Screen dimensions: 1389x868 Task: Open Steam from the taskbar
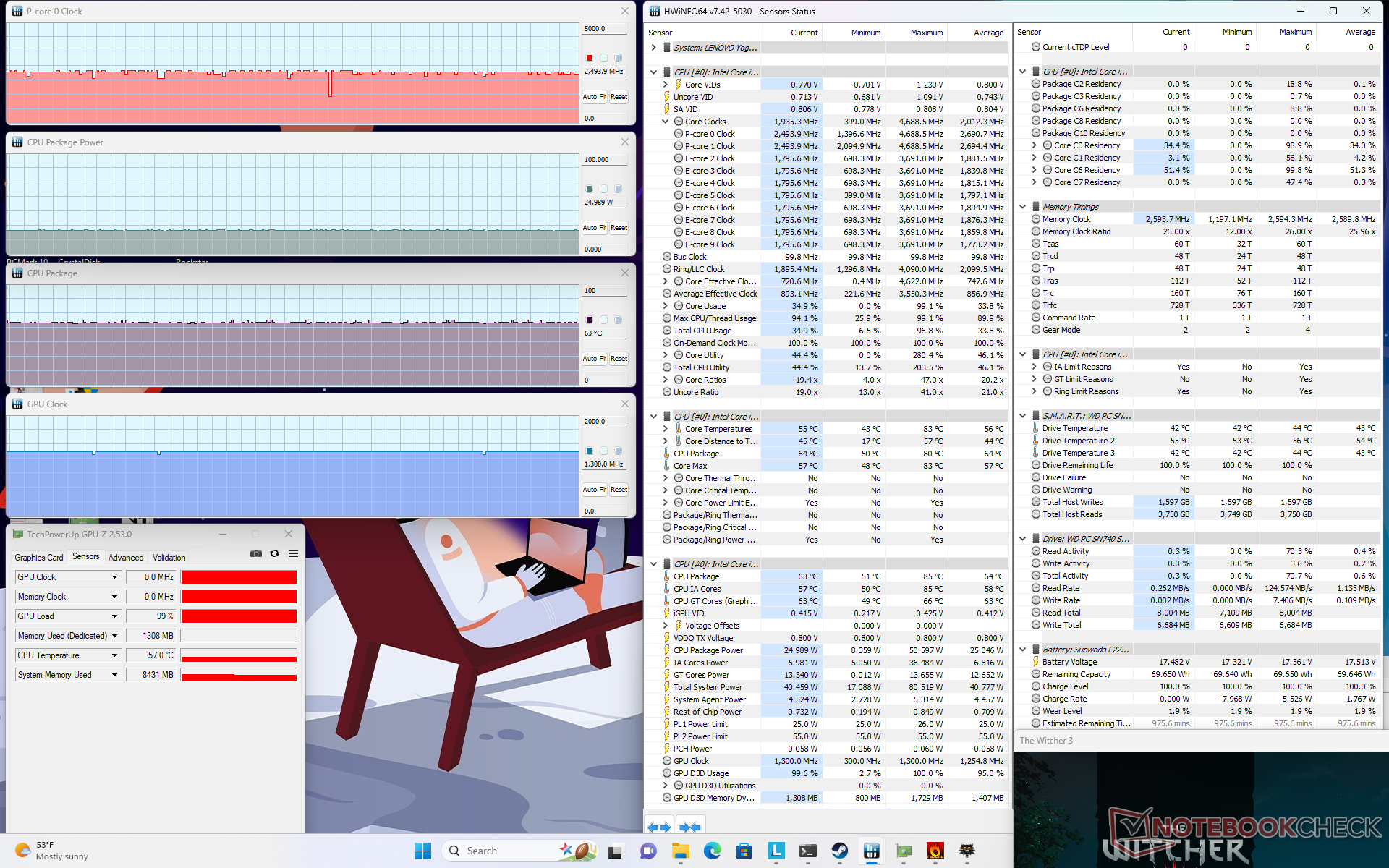tap(839, 851)
